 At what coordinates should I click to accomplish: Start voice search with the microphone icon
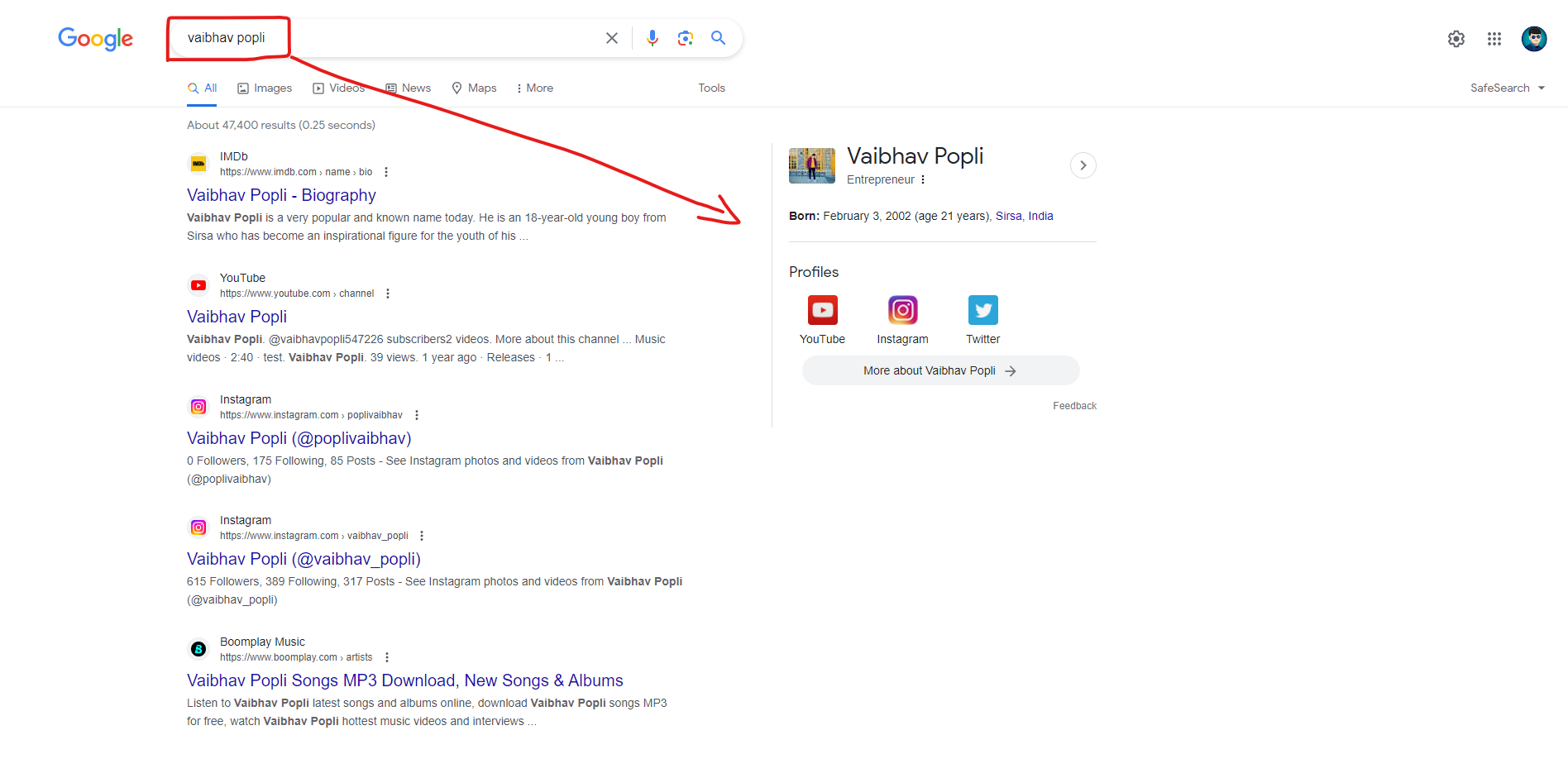tap(653, 38)
